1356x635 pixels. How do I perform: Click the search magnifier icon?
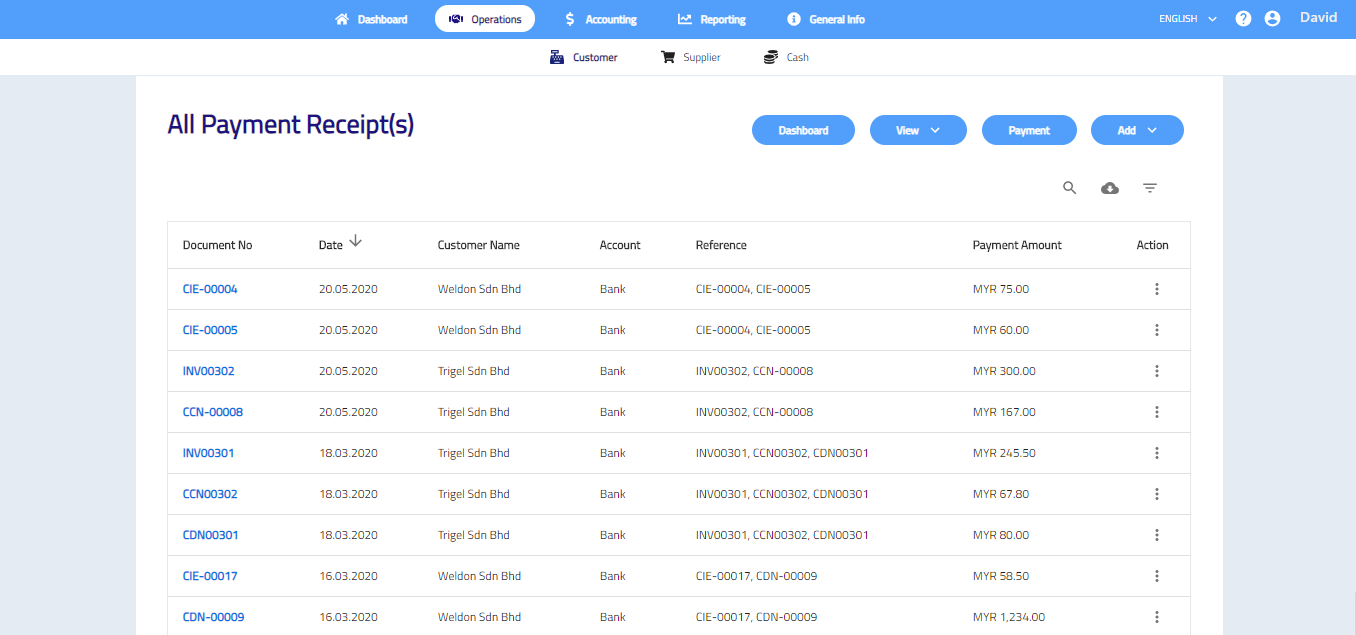(1069, 188)
